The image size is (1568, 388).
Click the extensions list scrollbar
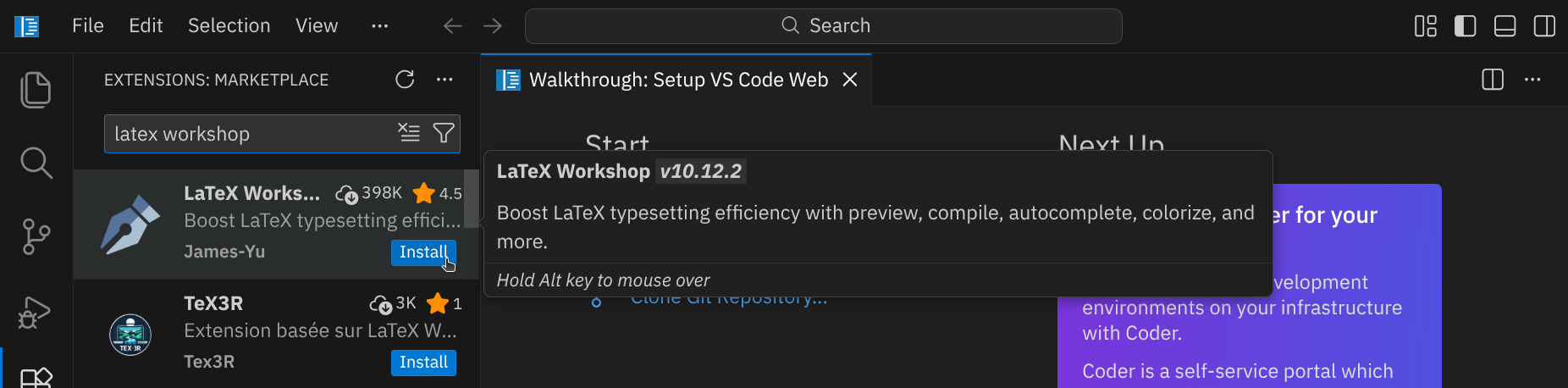[472, 199]
